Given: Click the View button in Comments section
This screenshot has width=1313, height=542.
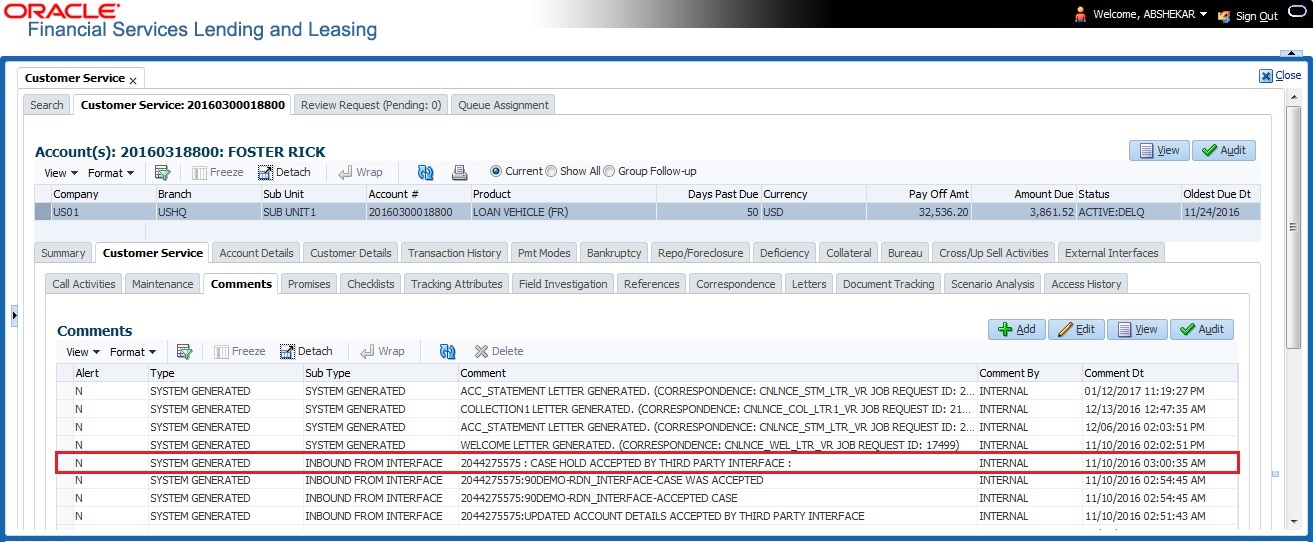Looking at the screenshot, I should (1136, 329).
